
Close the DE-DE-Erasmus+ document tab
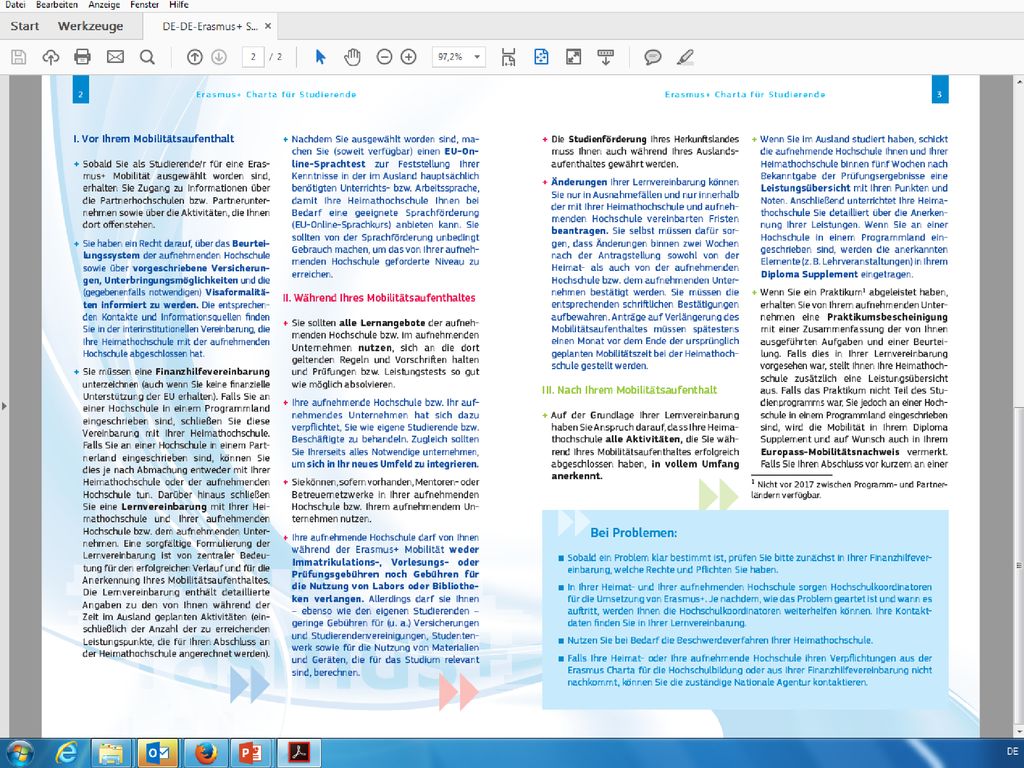pyautogui.click(x=268, y=27)
